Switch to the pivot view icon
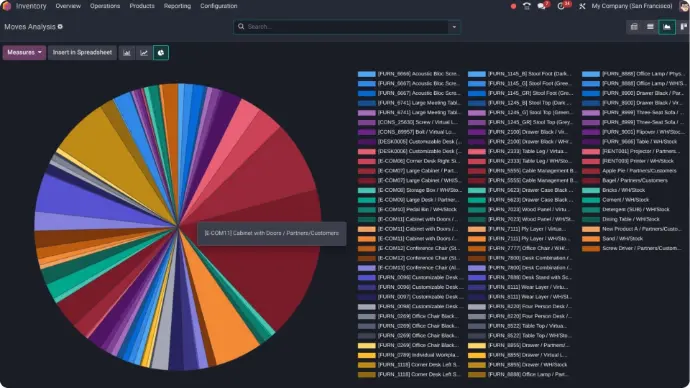The image size is (690, 388). click(x=634, y=27)
